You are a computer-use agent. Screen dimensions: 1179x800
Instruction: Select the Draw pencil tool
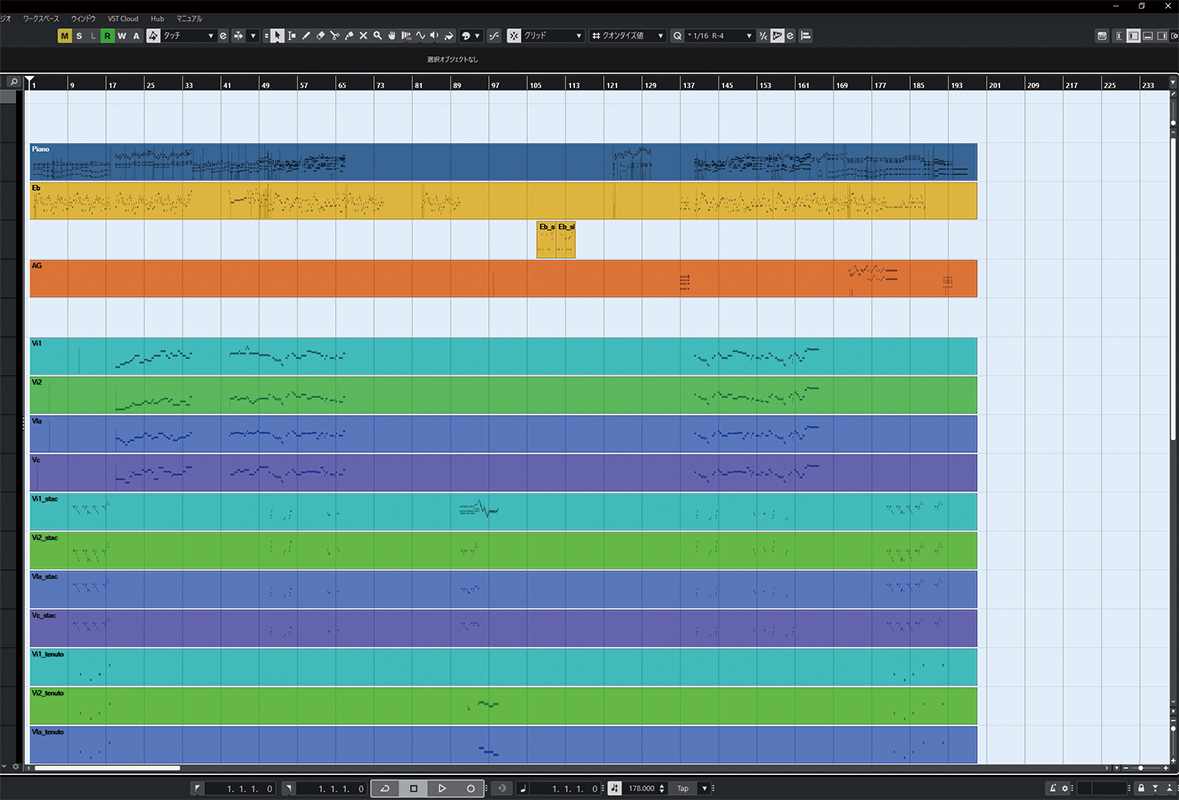point(306,36)
